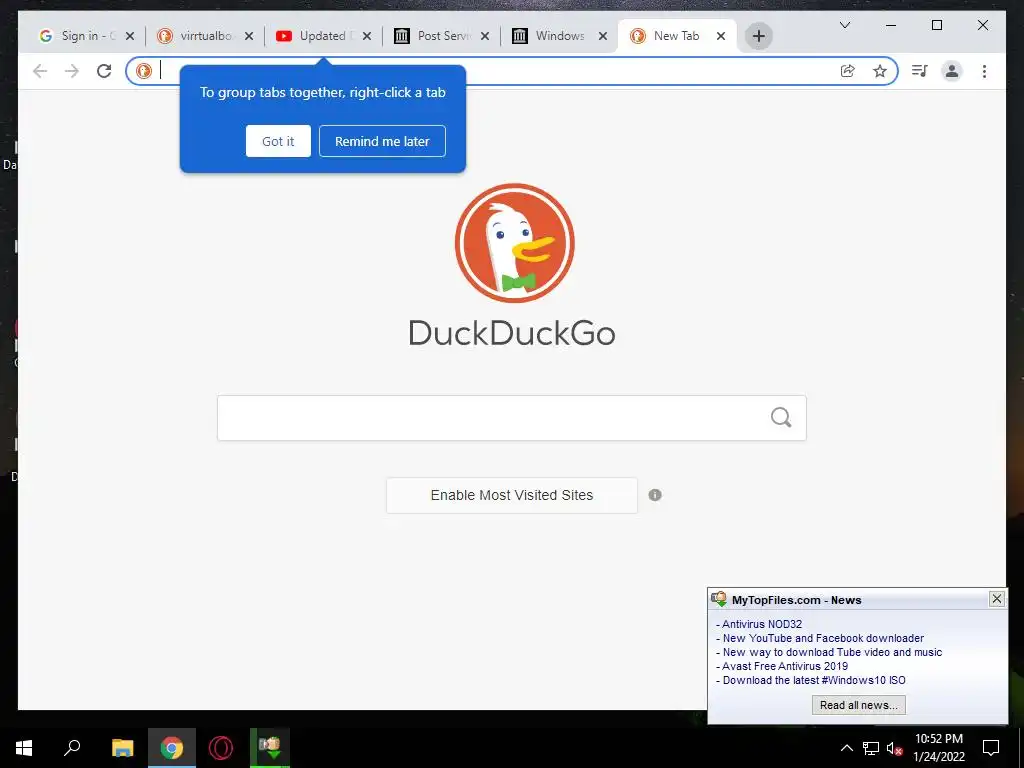Launch Opera from the taskbar
Screen dimensions: 1024x768
click(221, 748)
